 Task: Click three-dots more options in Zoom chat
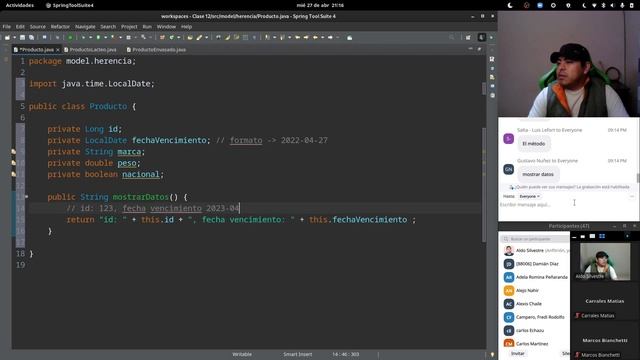[x=632, y=196]
